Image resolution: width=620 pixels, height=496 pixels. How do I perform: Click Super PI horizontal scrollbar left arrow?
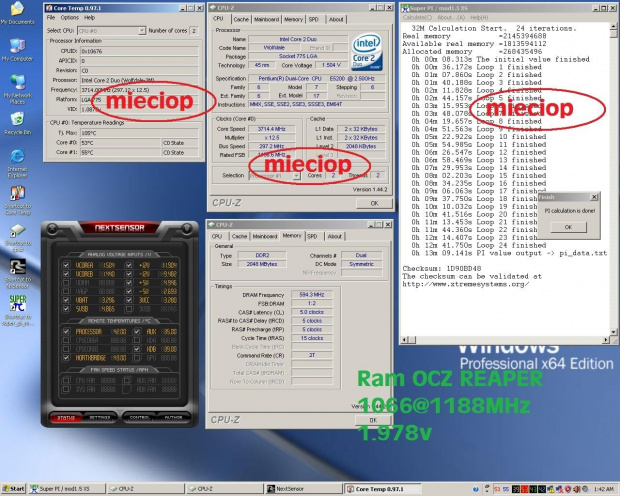pyautogui.click(x=404, y=339)
